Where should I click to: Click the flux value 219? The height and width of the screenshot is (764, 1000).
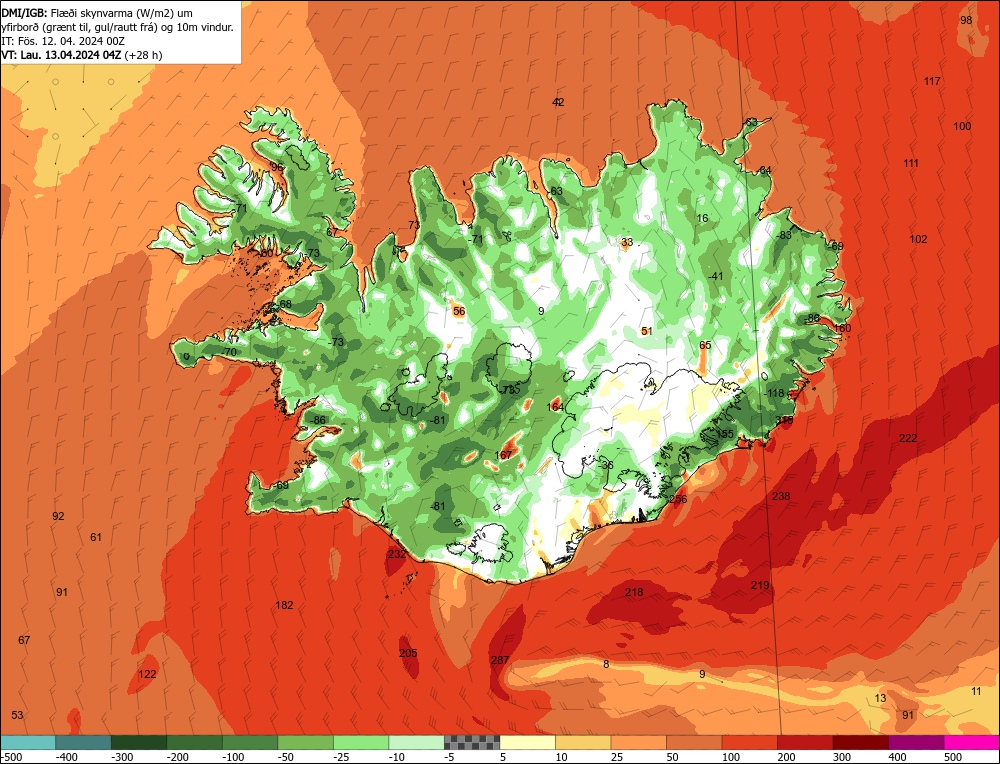760,585
